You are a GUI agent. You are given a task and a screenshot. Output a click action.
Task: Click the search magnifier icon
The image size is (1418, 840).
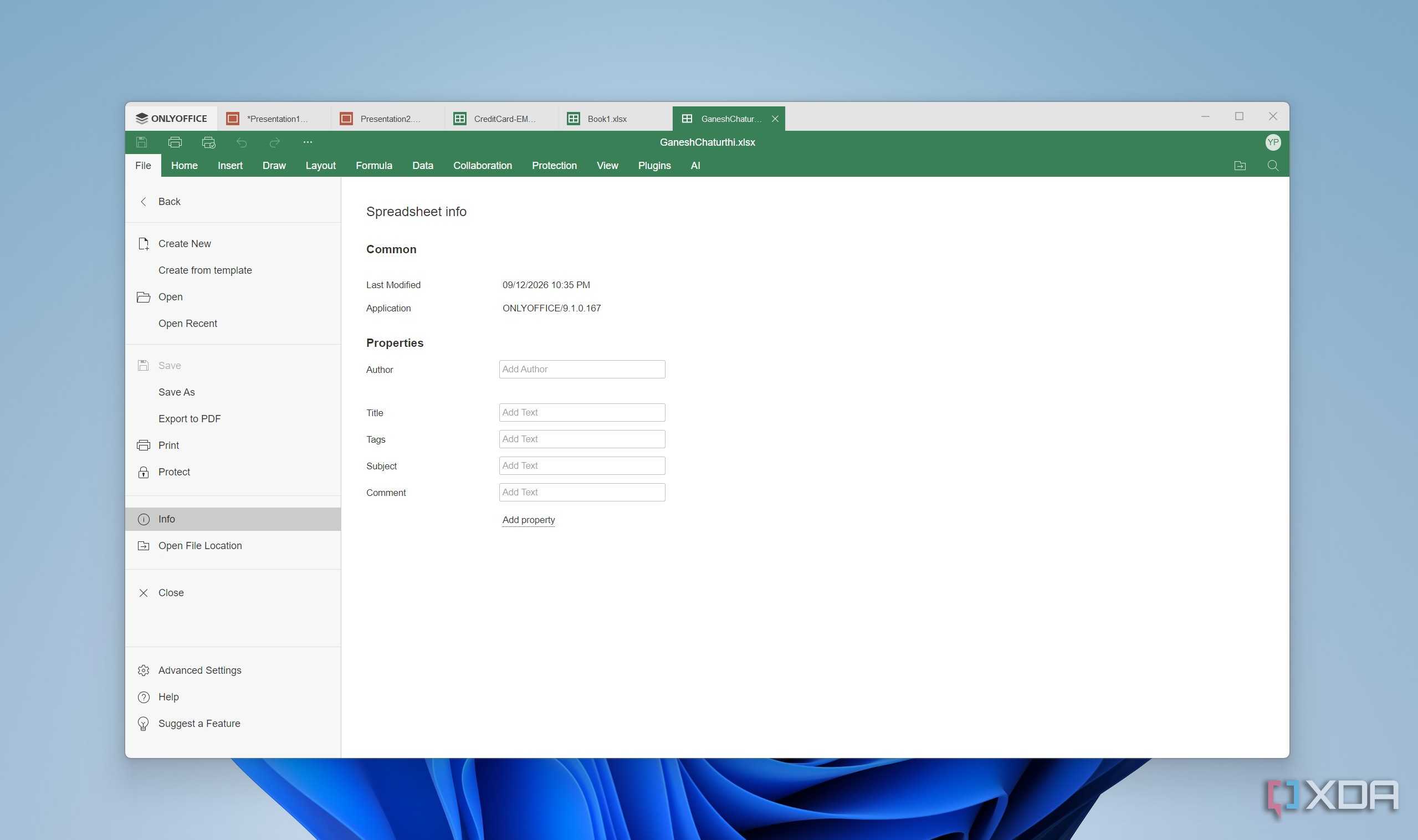pos(1272,166)
